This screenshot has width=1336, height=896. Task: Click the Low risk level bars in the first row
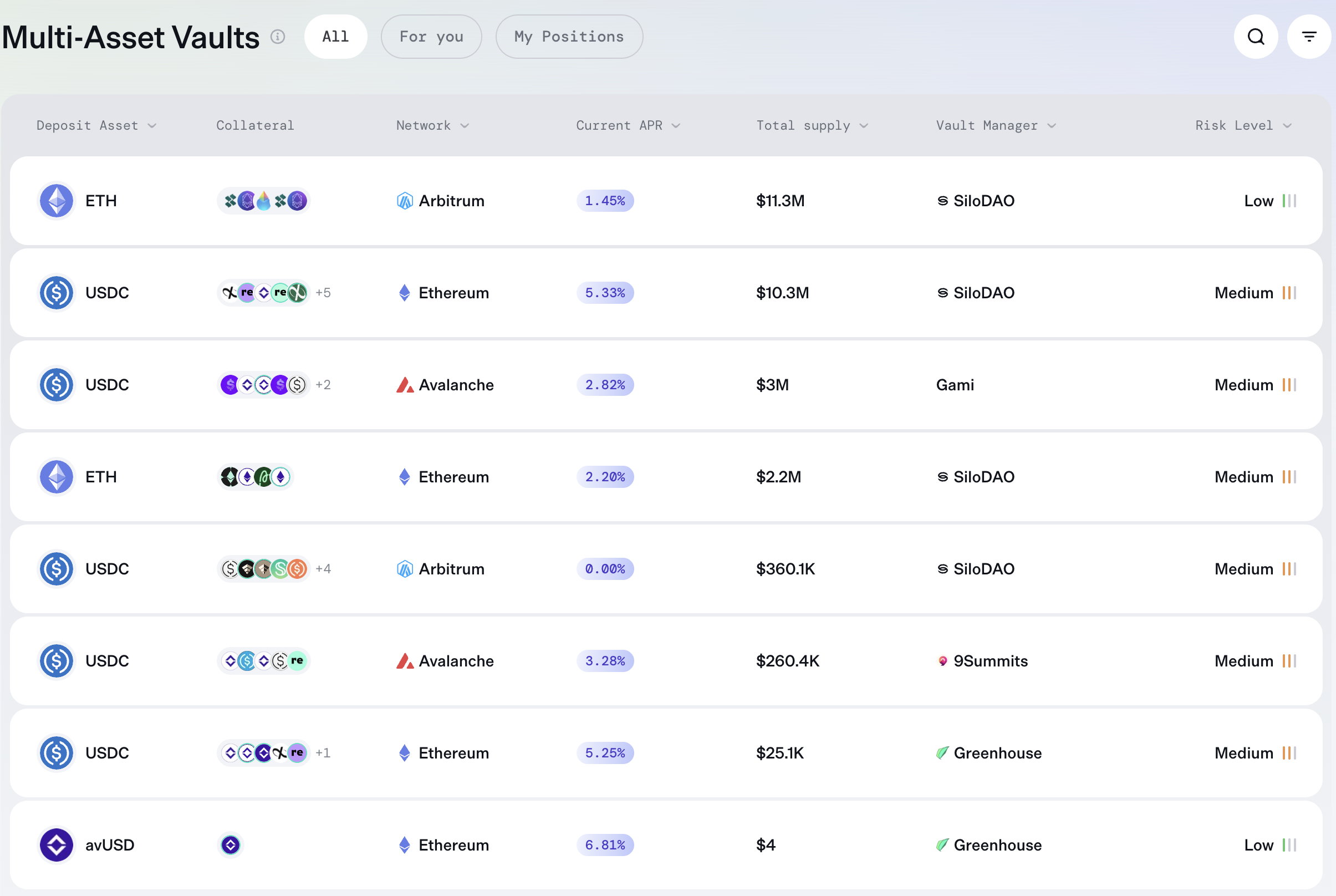coord(1288,201)
